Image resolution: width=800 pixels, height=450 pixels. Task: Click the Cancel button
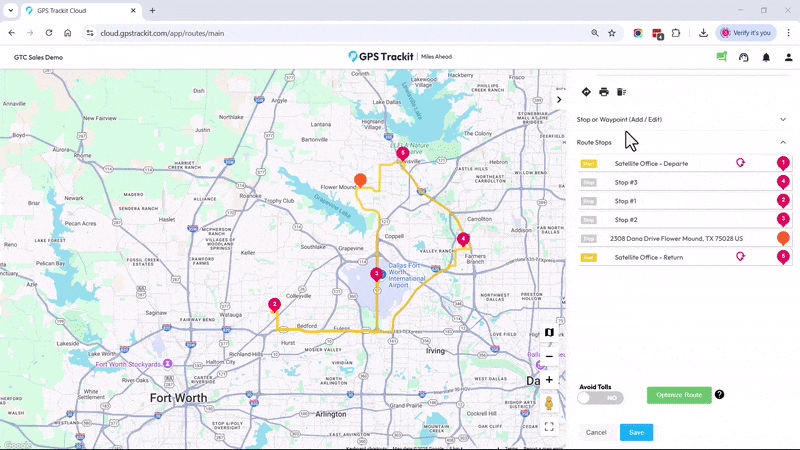(596, 432)
